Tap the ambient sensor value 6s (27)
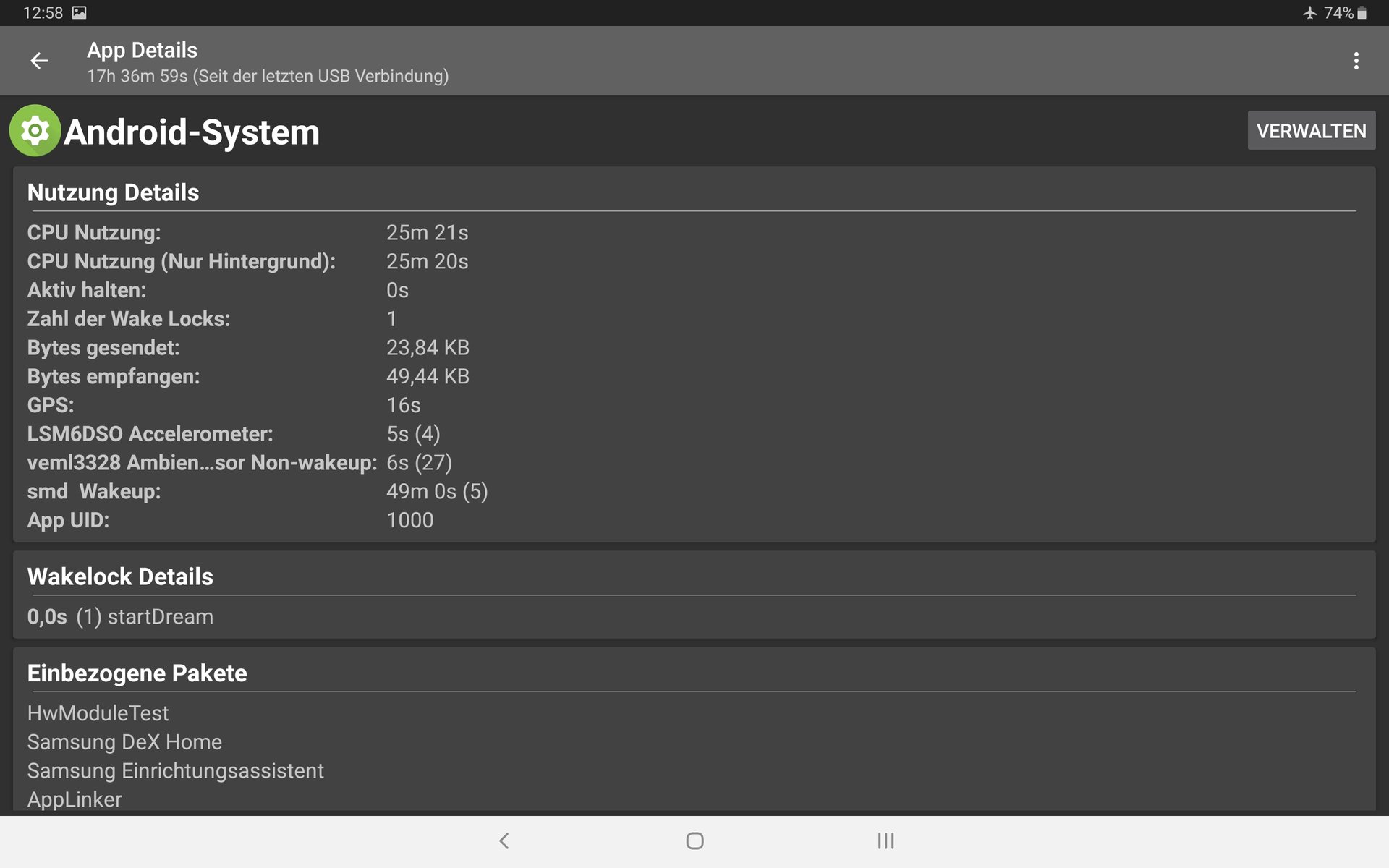This screenshot has height=868, width=1389. tap(419, 463)
